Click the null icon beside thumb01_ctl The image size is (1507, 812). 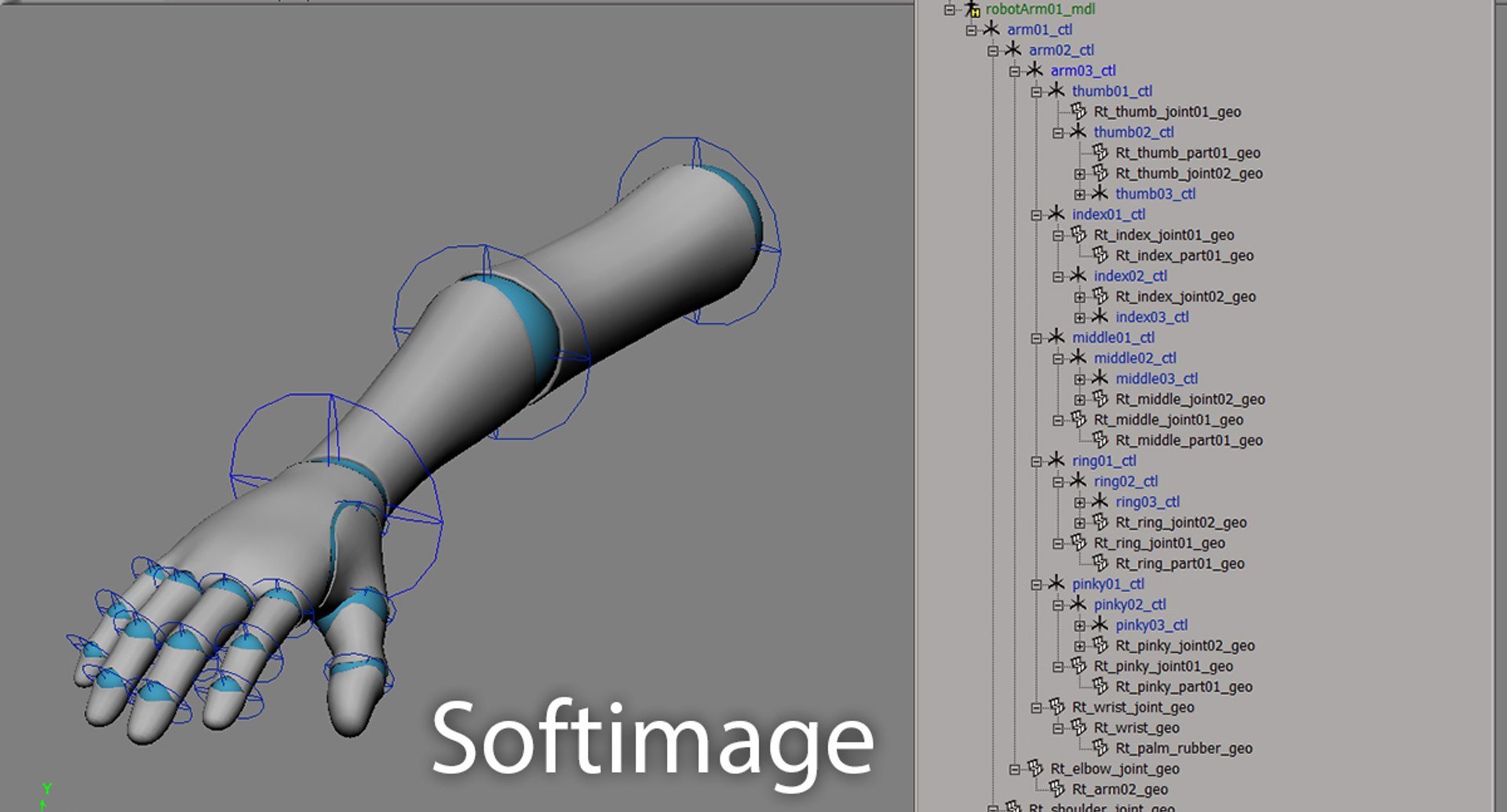click(x=1056, y=90)
